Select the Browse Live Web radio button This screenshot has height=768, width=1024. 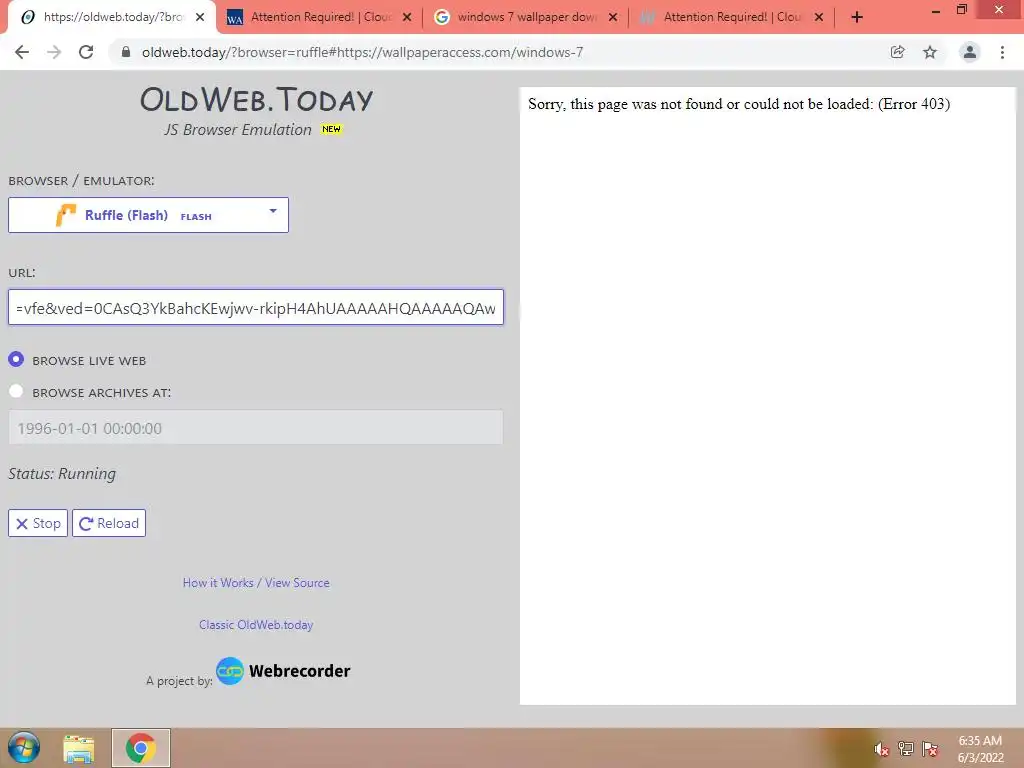16,359
